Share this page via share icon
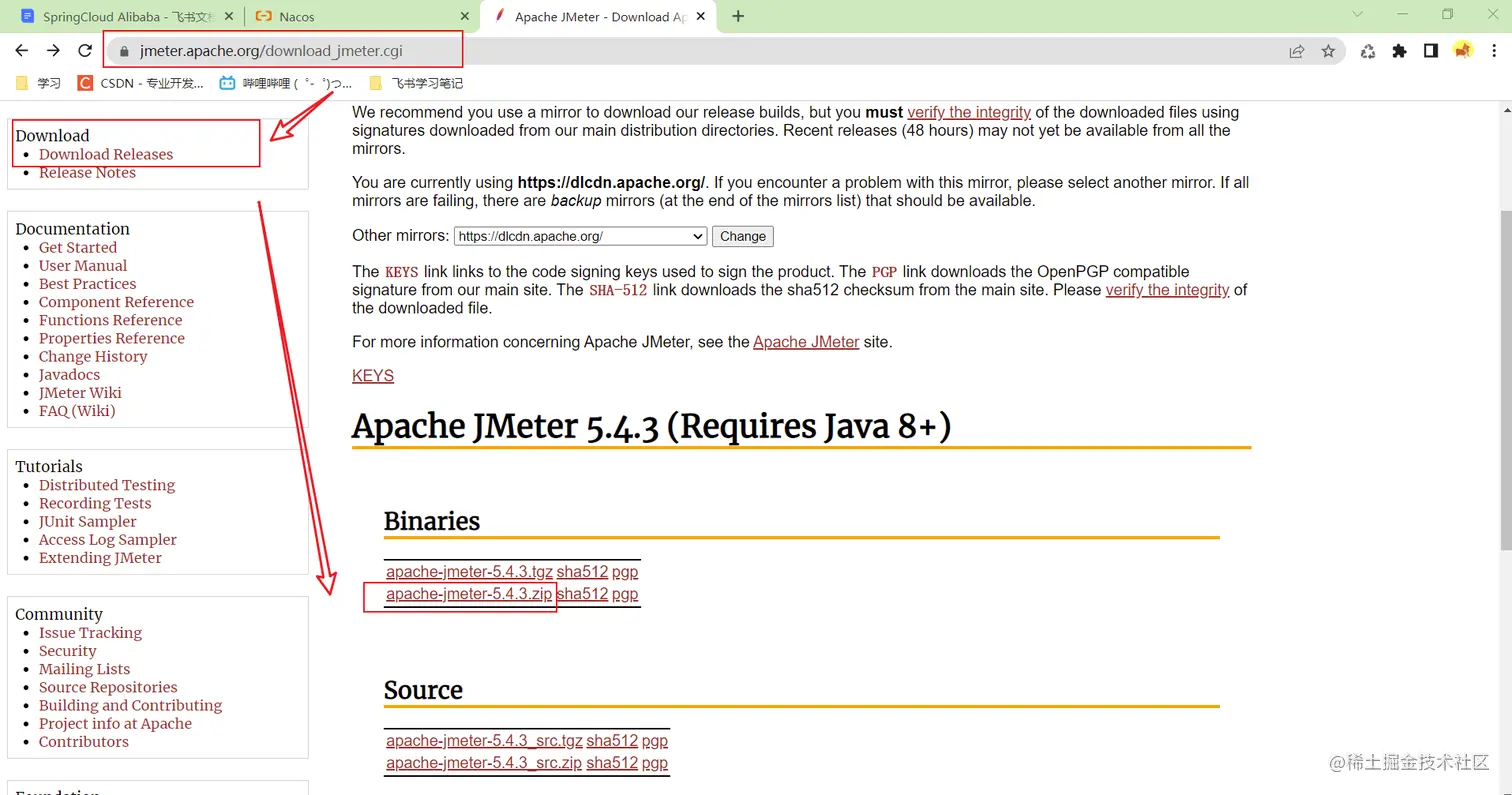The image size is (1512, 795). (x=1297, y=51)
